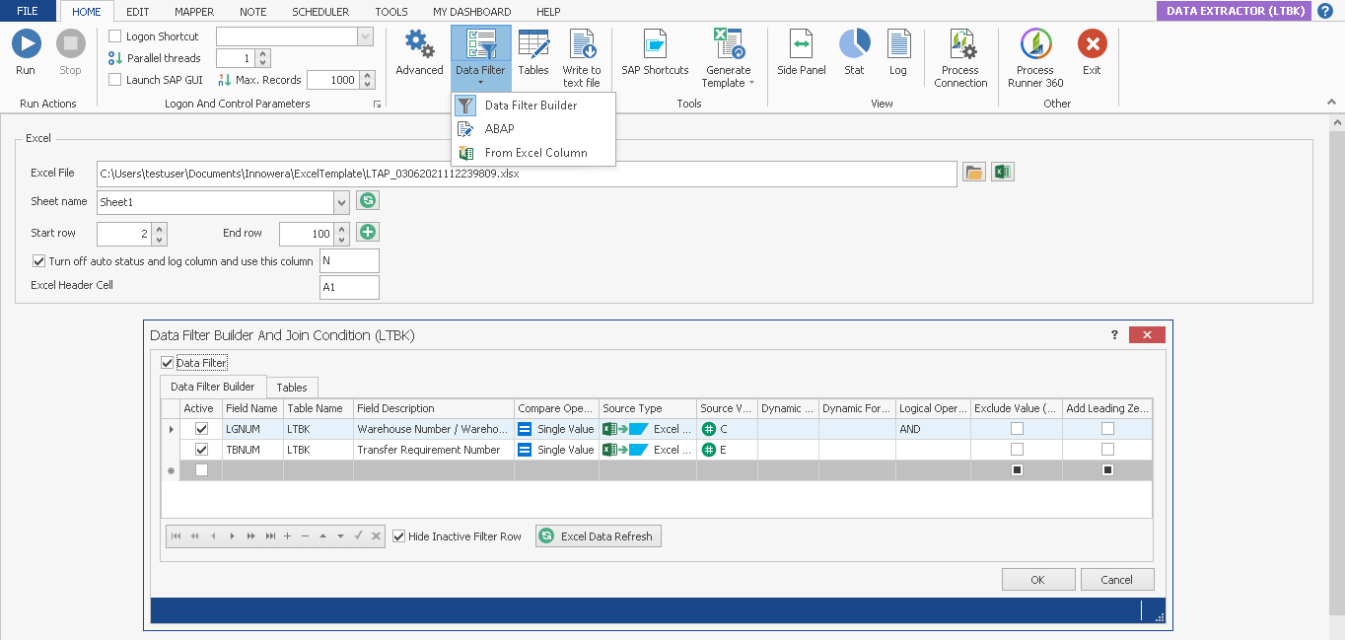
Task: Enable the Logon Shortcut checkbox
Action: click(115, 37)
